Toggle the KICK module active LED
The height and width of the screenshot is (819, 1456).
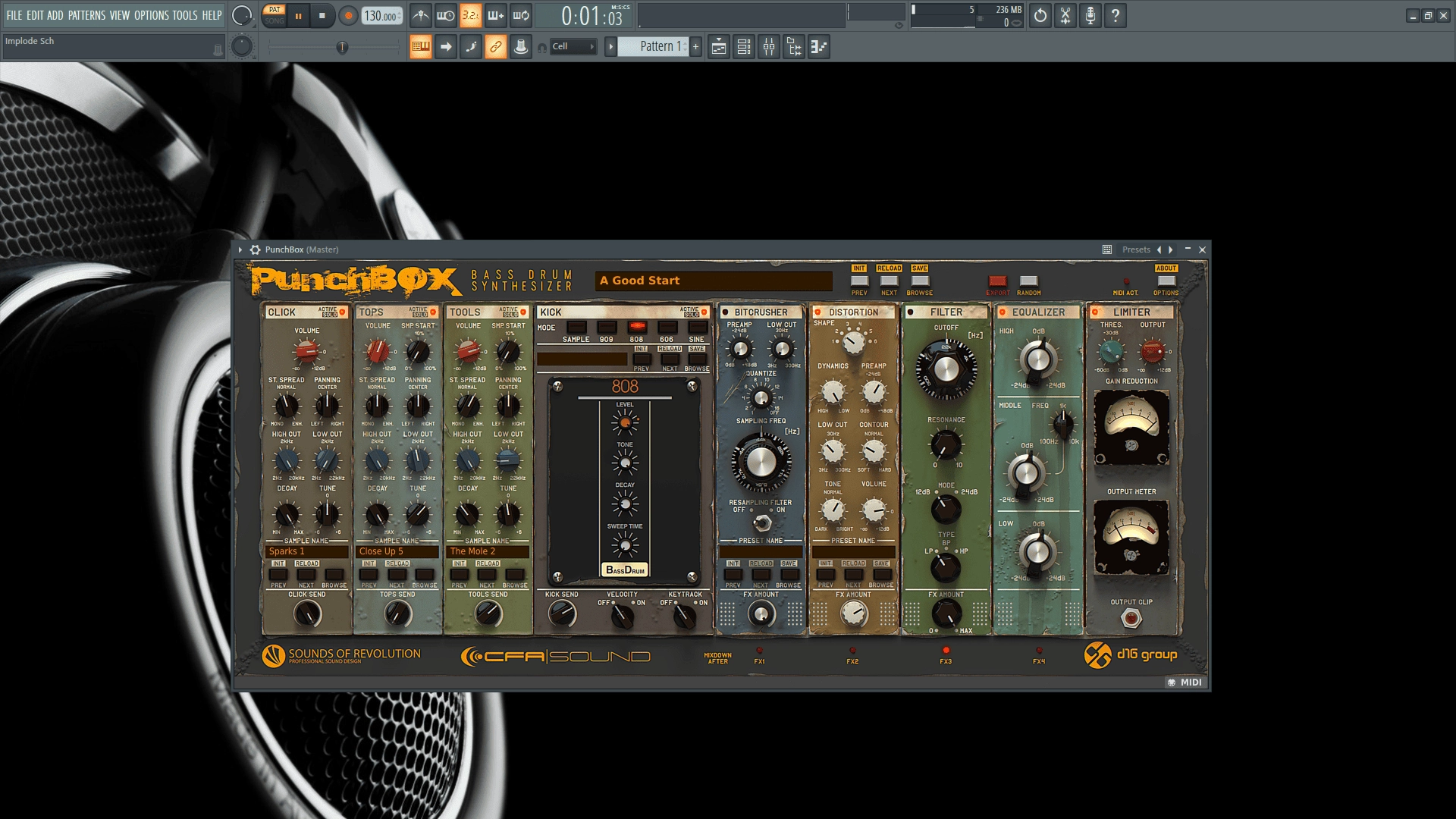click(704, 312)
